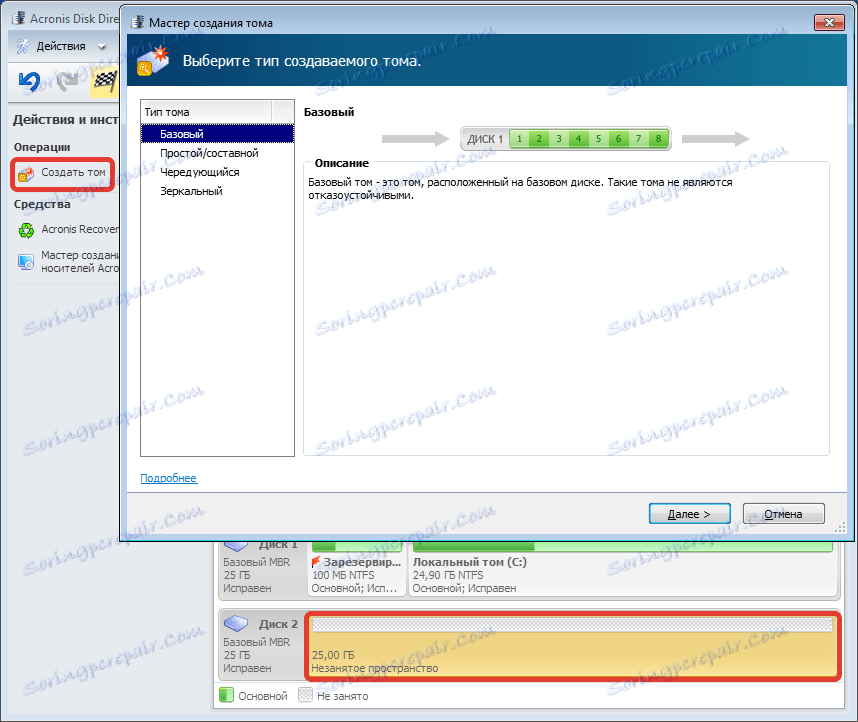Open Acronis Recovery entry in Средства
This screenshot has height=722, width=858.
pos(80,229)
